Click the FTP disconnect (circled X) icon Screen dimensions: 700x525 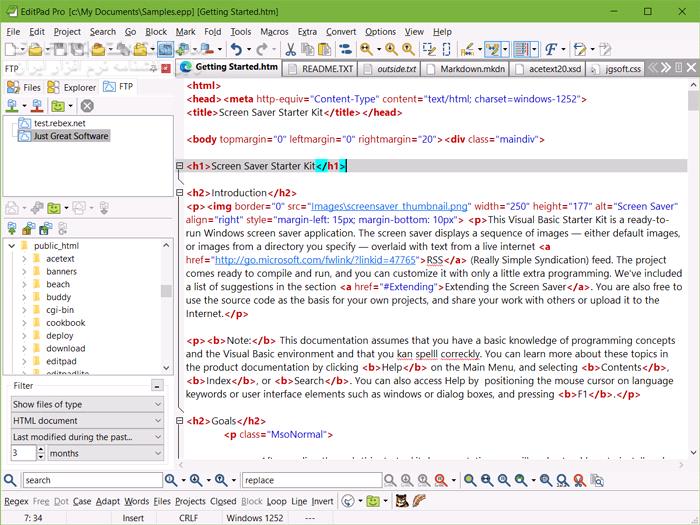[87, 105]
